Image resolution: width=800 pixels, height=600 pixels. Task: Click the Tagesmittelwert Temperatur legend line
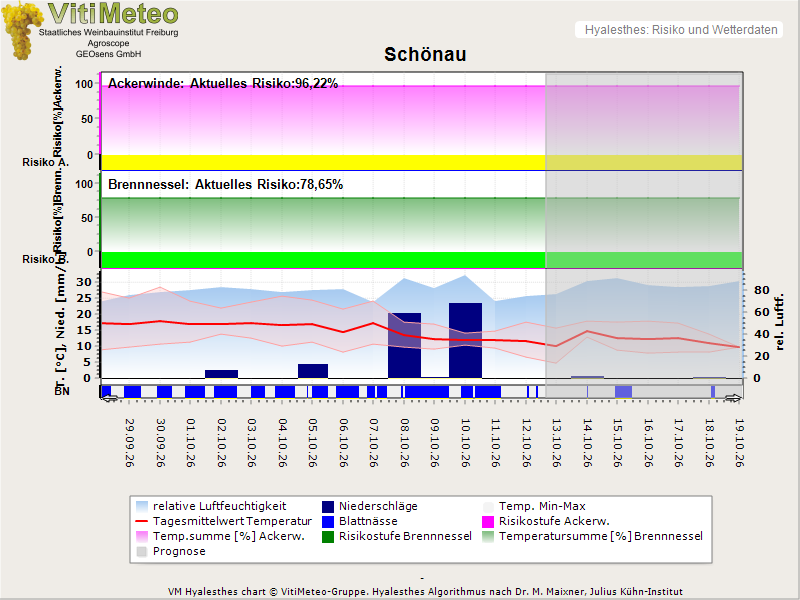tap(142, 521)
